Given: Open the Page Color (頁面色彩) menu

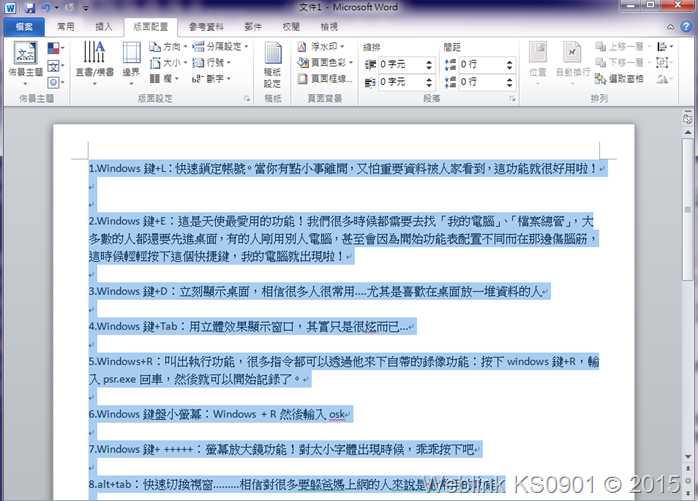Looking at the screenshot, I should point(325,63).
